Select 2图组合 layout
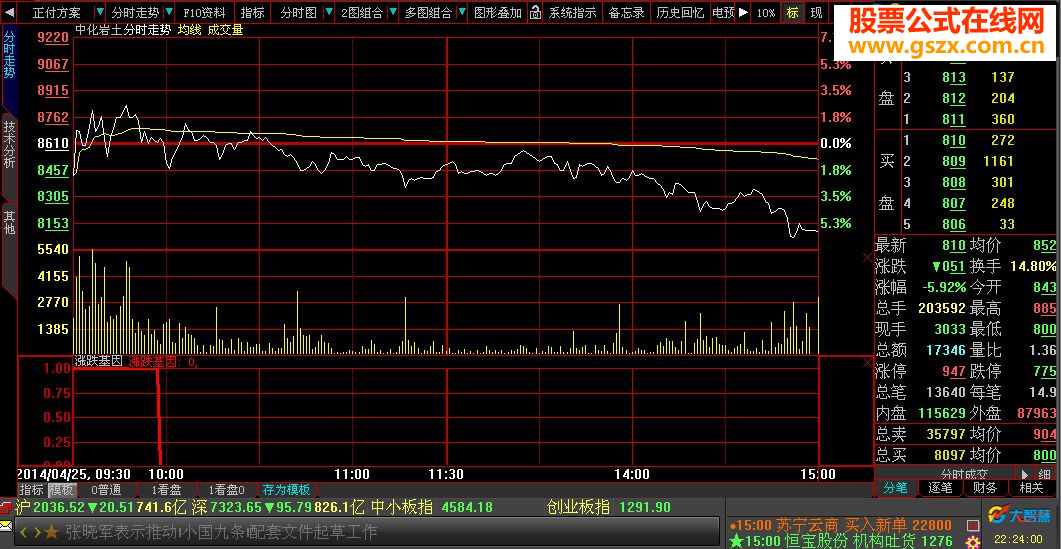Image resolution: width=1061 pixels, height=549 pixels. 361,12
